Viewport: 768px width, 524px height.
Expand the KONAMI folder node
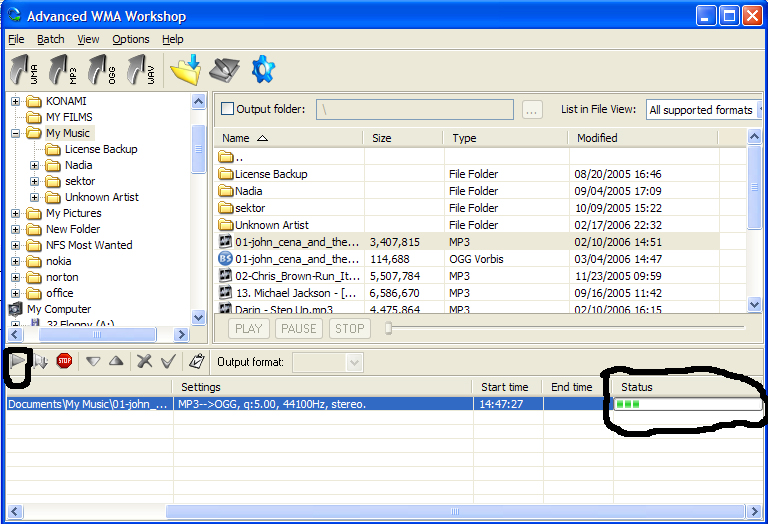tap(16, 101)
